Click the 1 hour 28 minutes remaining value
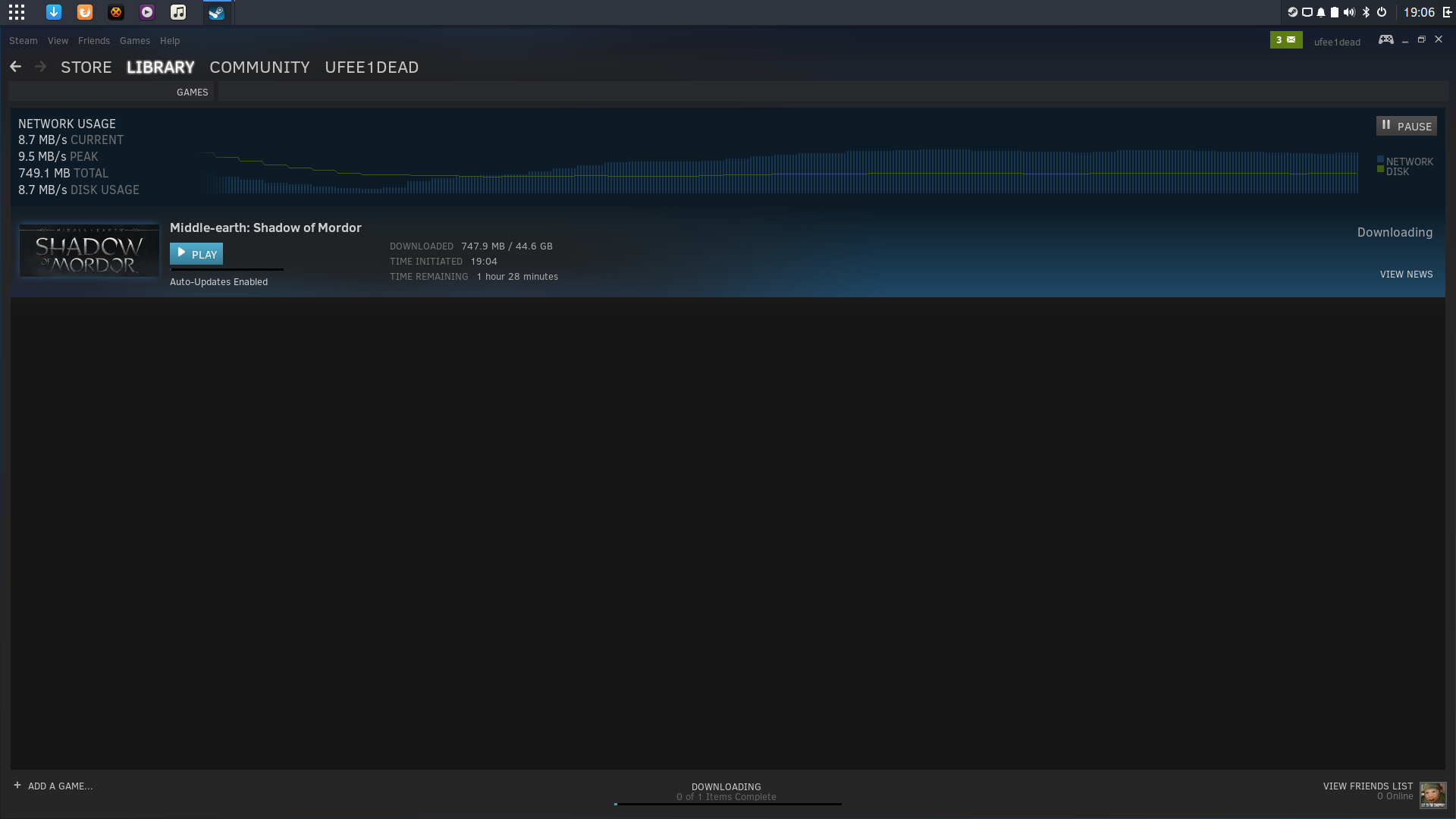 (517, 277)
